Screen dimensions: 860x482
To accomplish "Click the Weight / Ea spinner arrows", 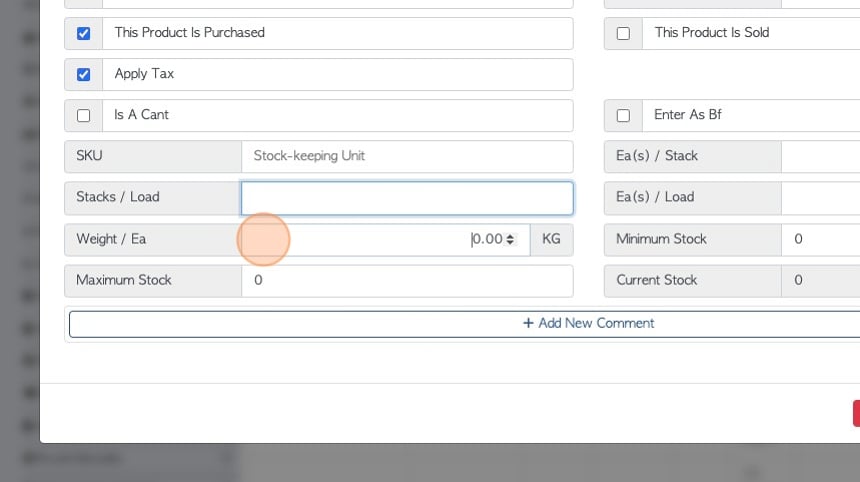I will pyautogui.click(x=510, y=240).
